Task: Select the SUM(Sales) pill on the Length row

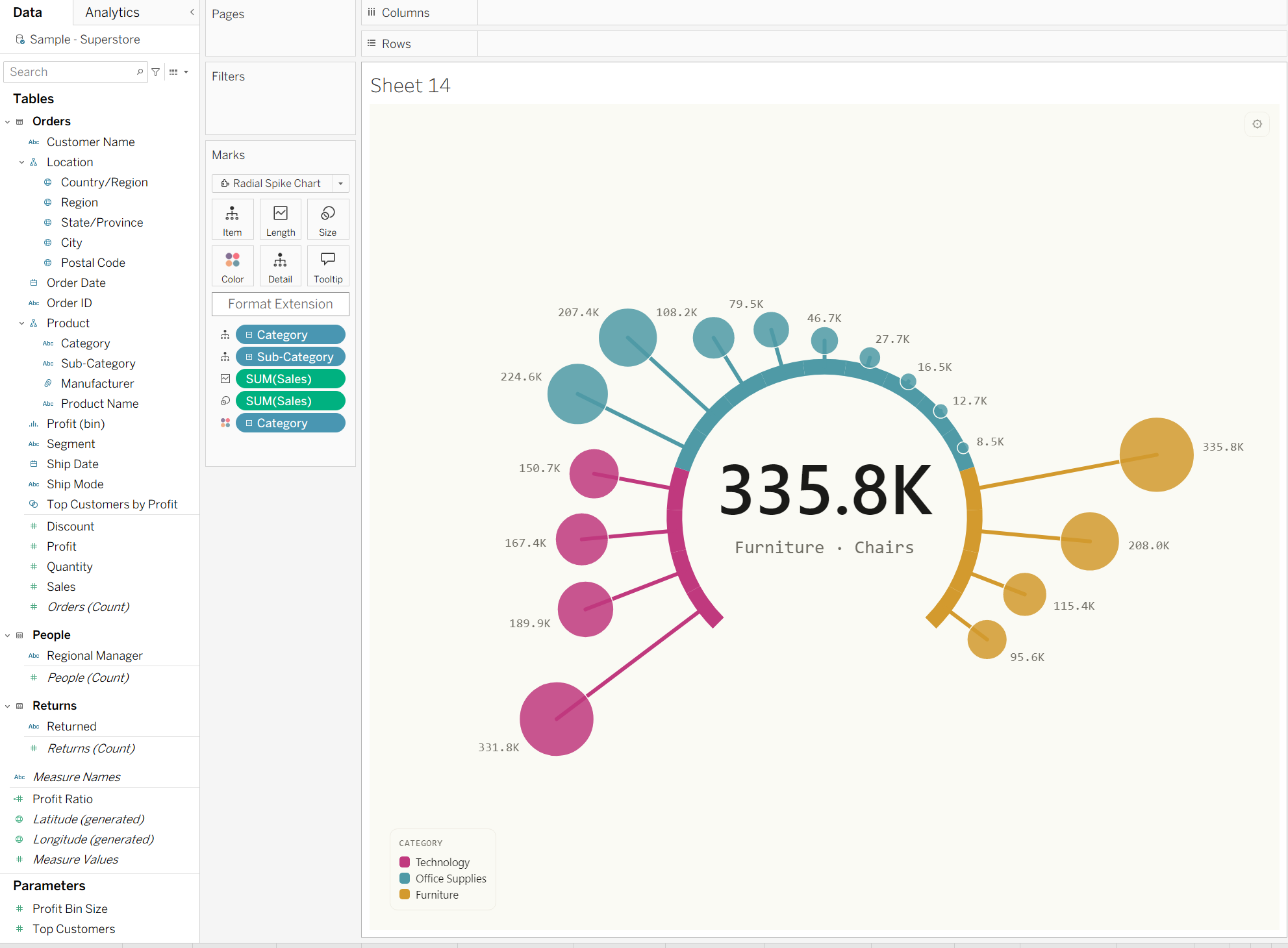Action: [290, 379]
